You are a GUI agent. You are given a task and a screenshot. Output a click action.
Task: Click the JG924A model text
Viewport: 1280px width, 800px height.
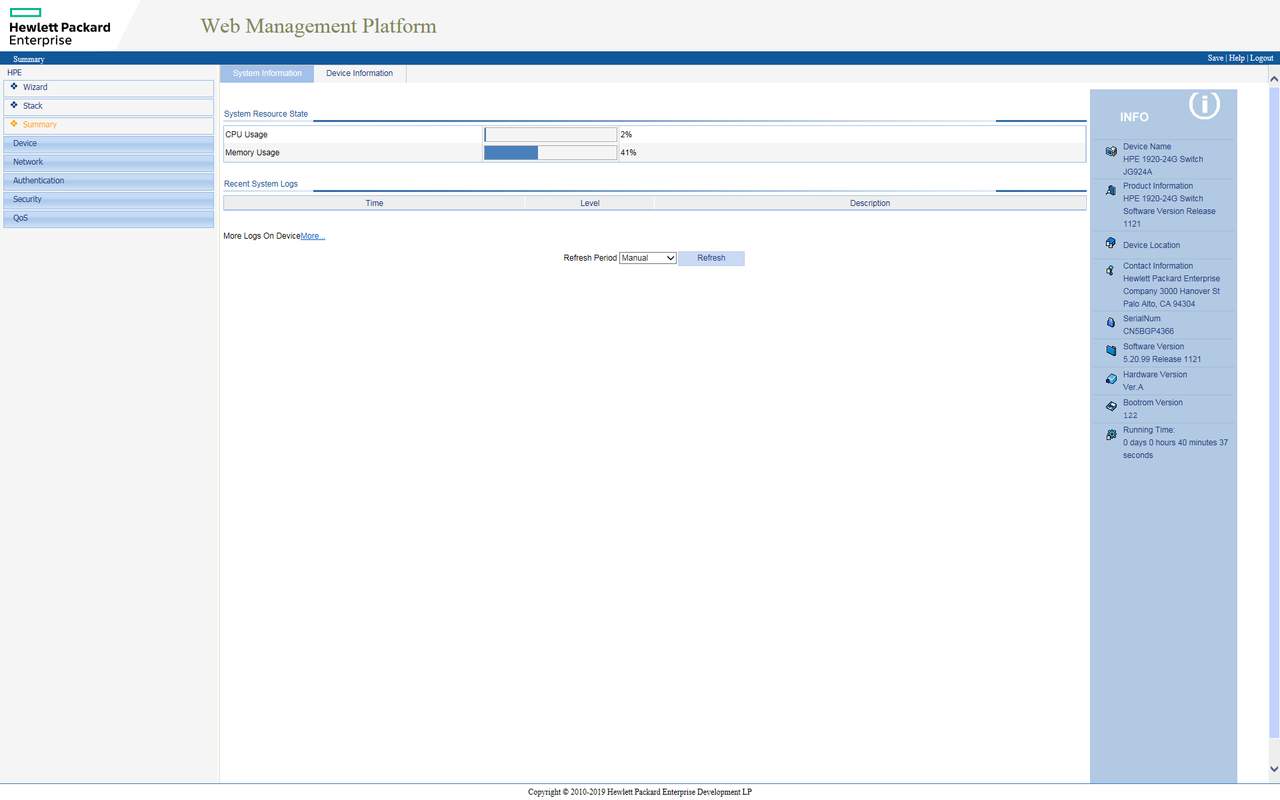pyautogui.click(x=1137, y=172)
